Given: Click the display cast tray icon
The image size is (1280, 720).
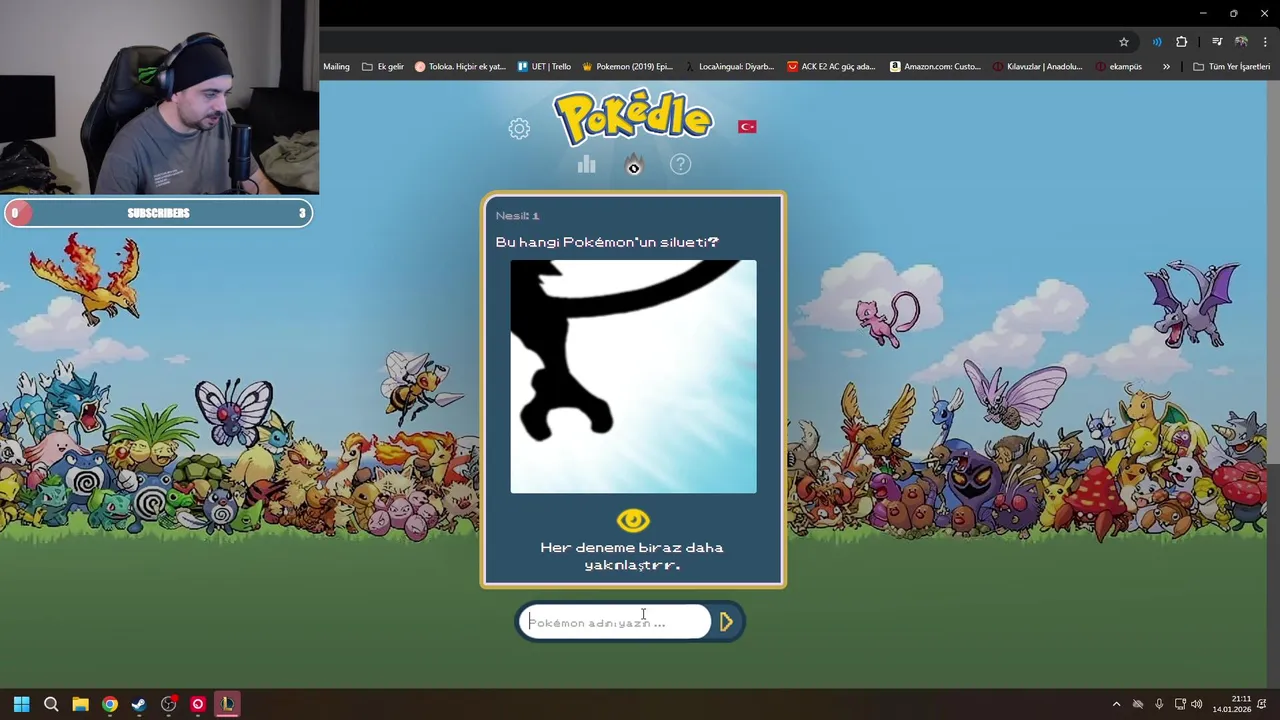Looking at the screenshot, I should tap(1180, 704).
